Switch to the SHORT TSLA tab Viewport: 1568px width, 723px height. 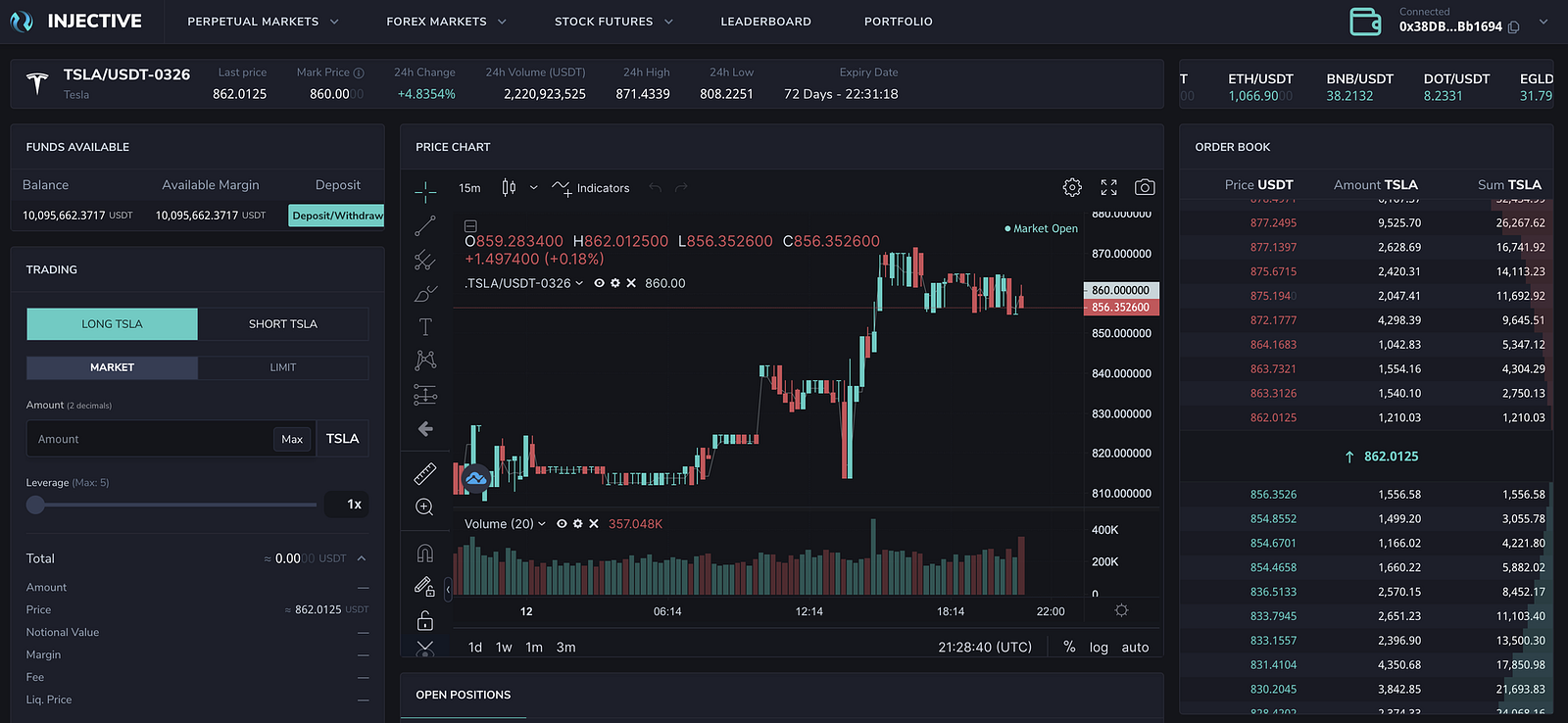point(283,324)
